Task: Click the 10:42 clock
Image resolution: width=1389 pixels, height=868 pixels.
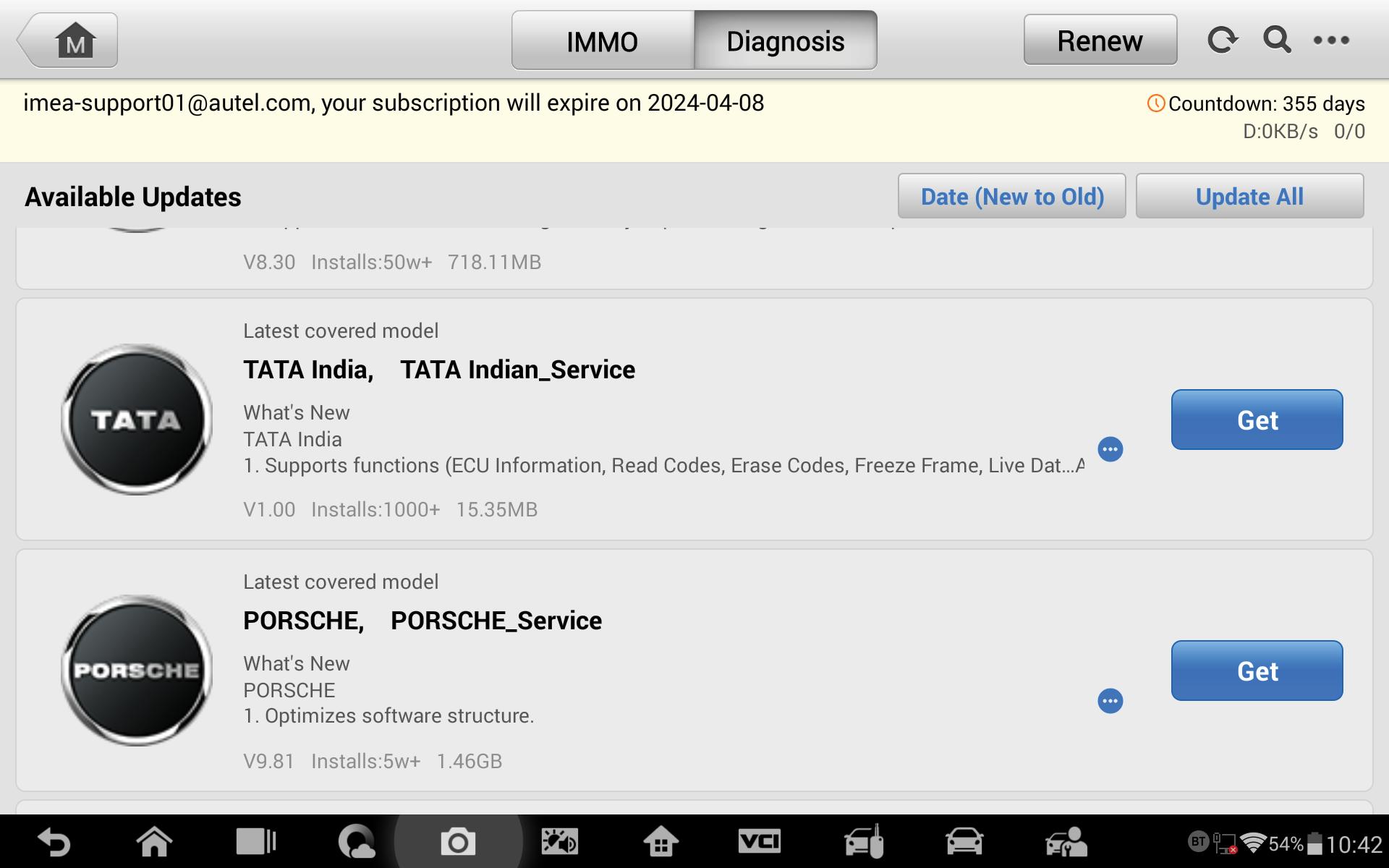Action: pyautogui.click(x=1354, y=844)
